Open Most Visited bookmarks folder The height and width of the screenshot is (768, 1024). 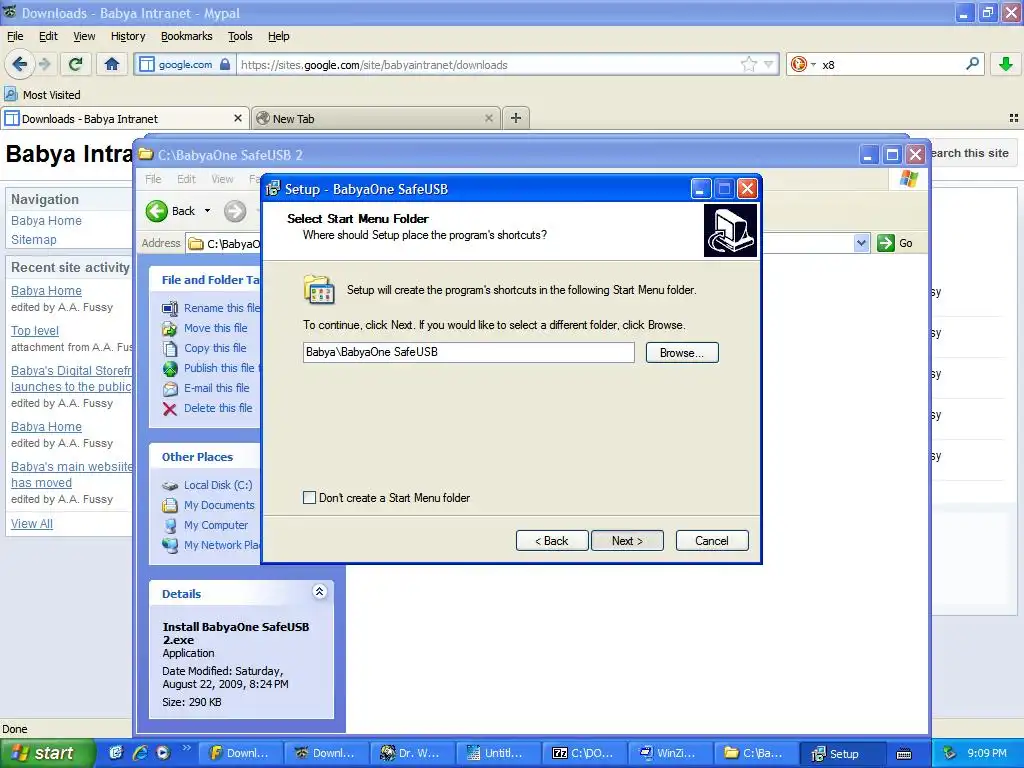[42, 95]
